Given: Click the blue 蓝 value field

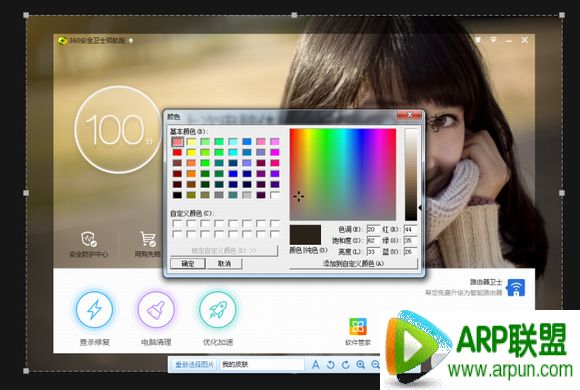Looking at the screenshot, I should click(x=411, y=252).
